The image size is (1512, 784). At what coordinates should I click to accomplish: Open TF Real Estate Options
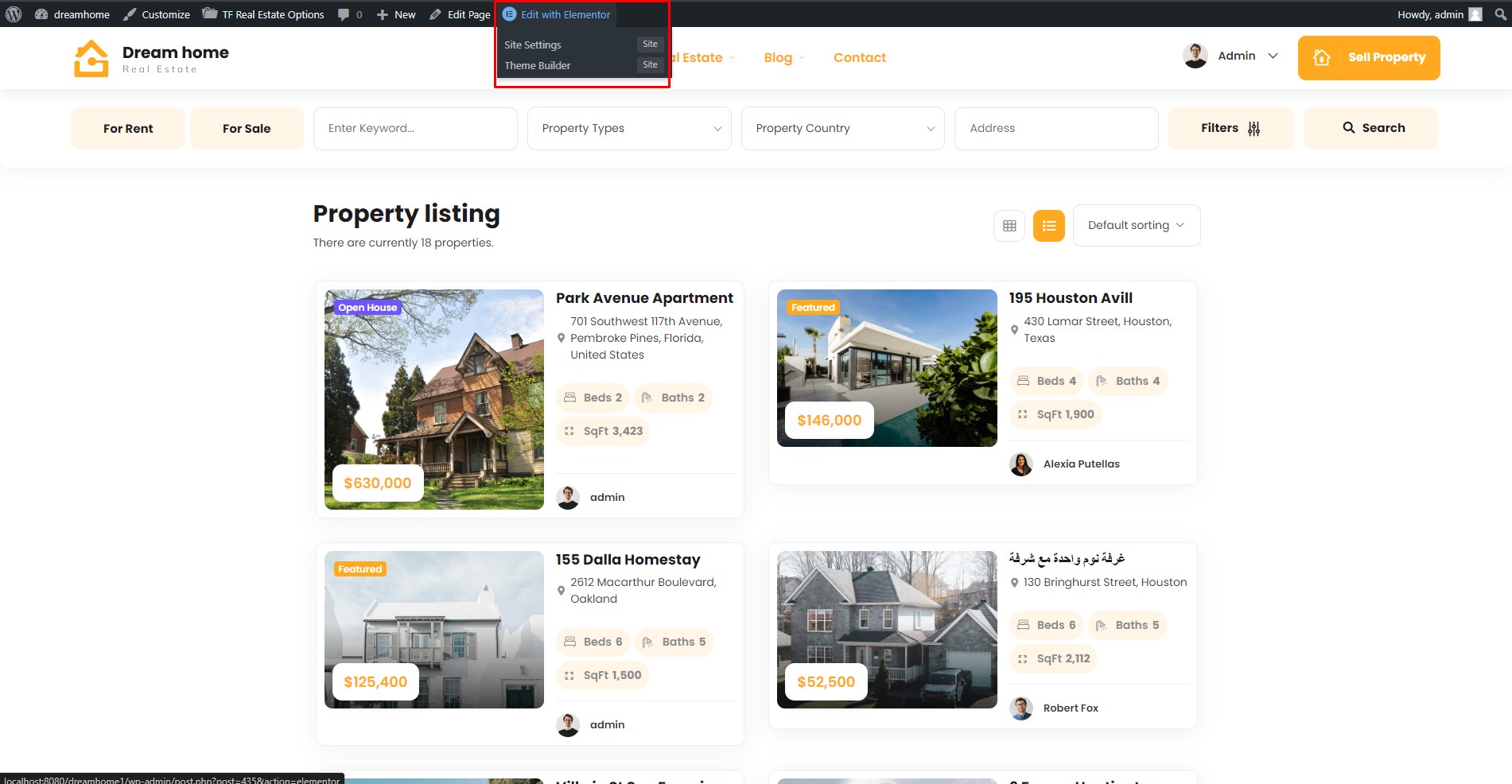[263, 14]
